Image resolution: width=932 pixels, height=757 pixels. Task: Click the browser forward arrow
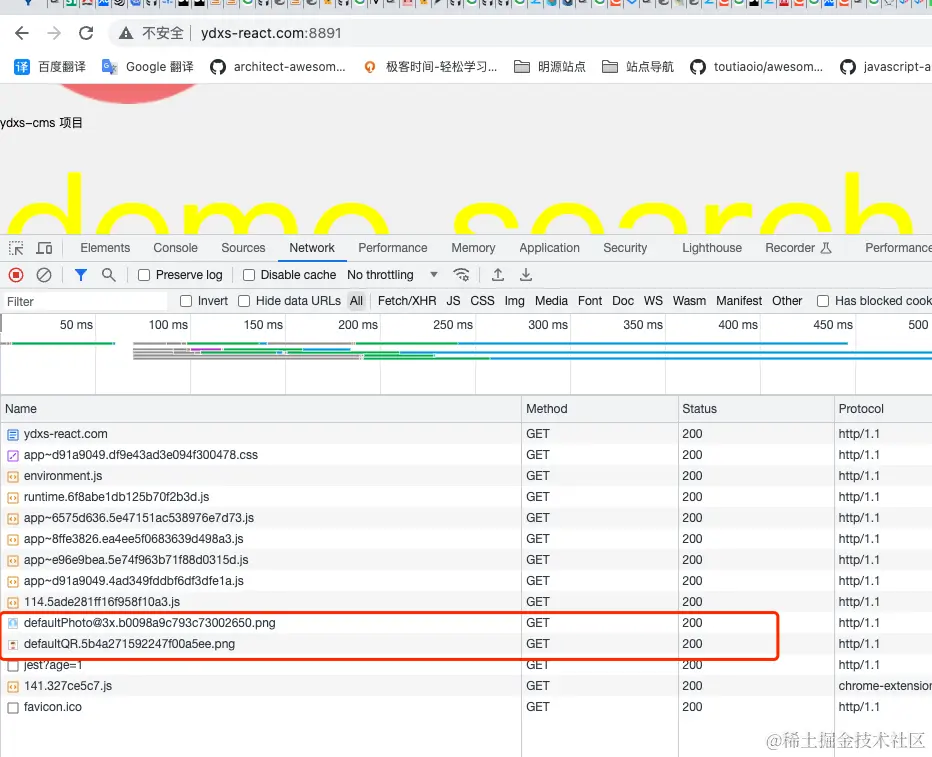[x=54, y=33]
